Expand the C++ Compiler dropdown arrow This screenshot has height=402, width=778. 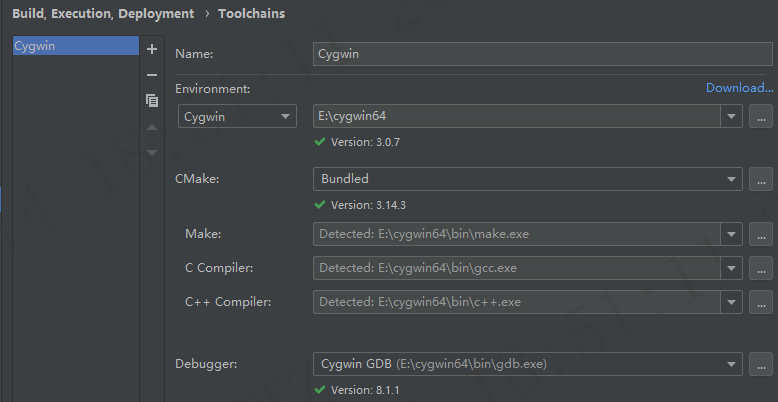tap(731, 302)
